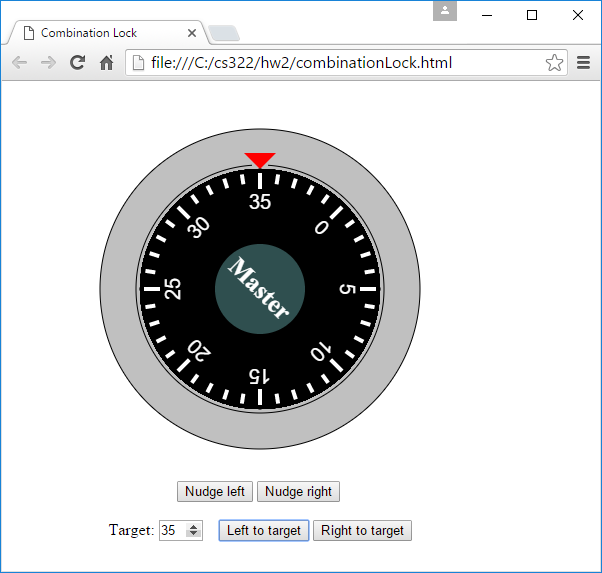Click the number 0 on the dial
This screenshot has height=573, width=602.
[x=322, y=227]
